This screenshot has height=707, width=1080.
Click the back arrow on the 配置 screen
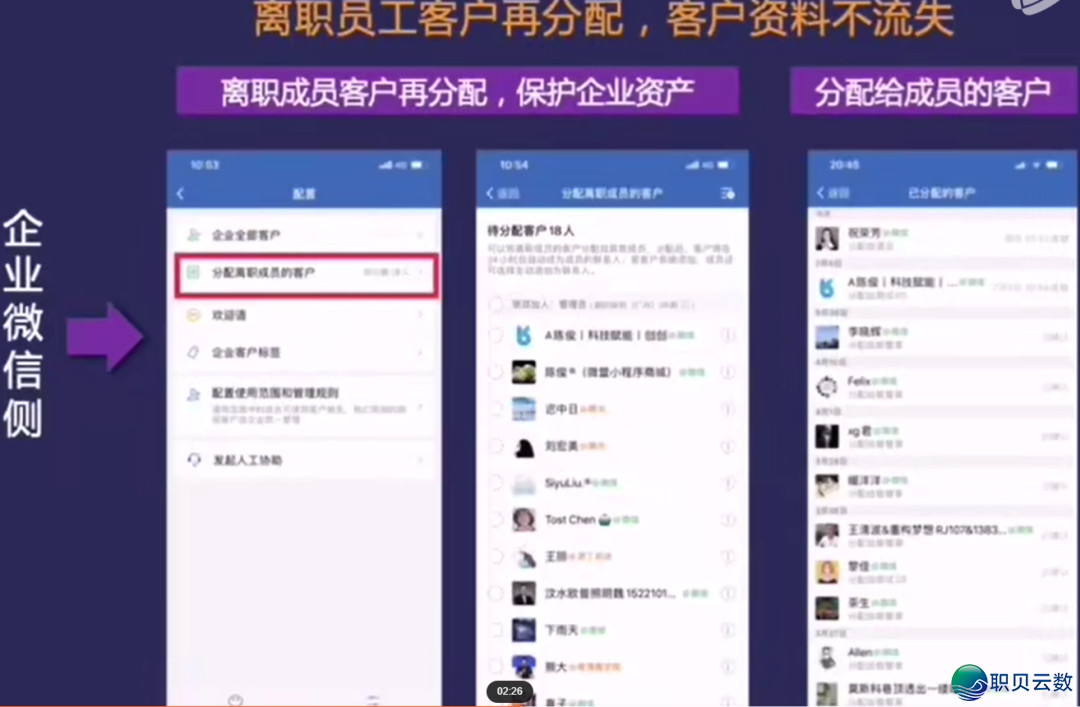tap(181, 191)
